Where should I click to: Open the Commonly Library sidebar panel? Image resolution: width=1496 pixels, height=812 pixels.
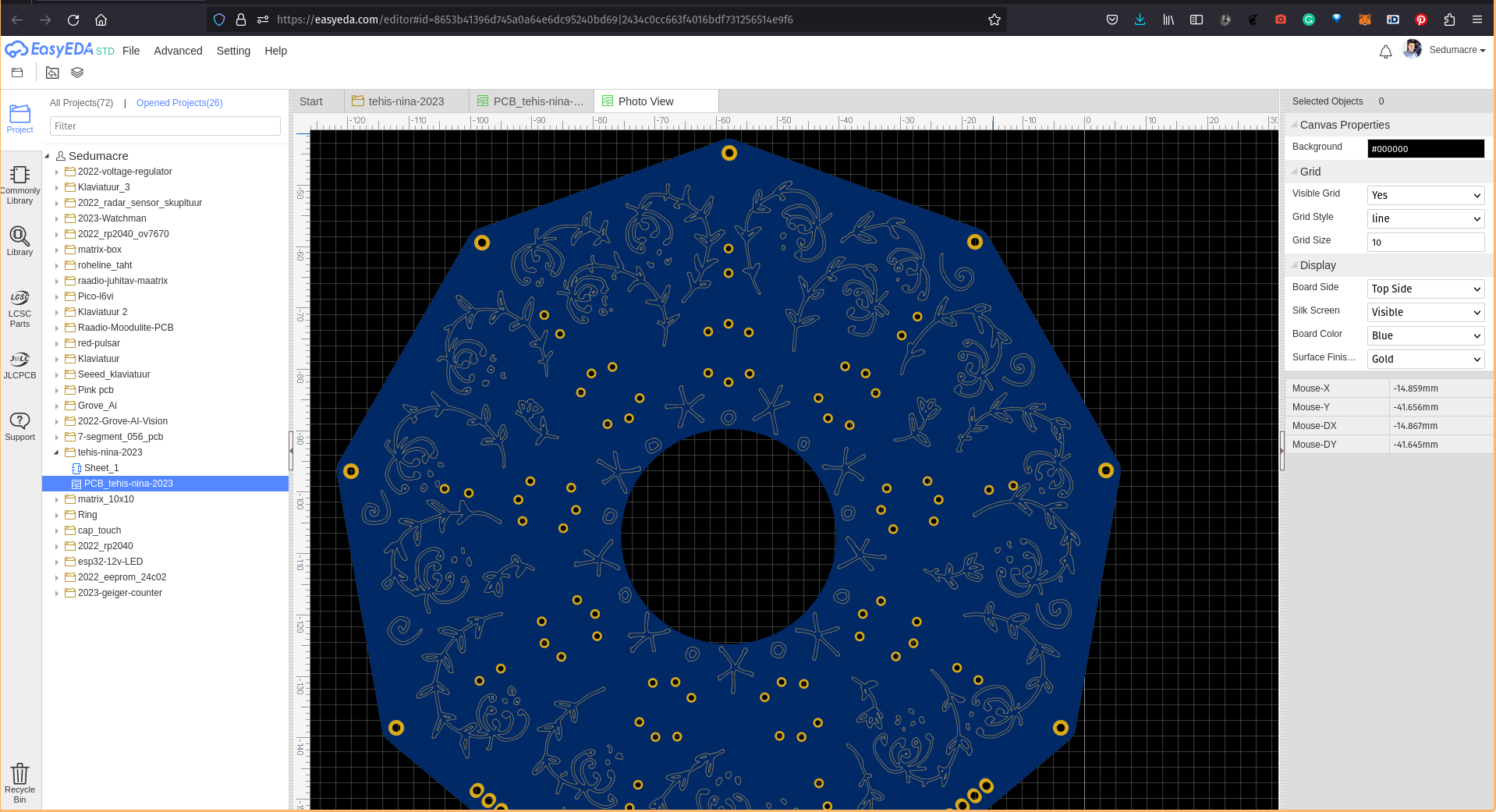point(20,185)
